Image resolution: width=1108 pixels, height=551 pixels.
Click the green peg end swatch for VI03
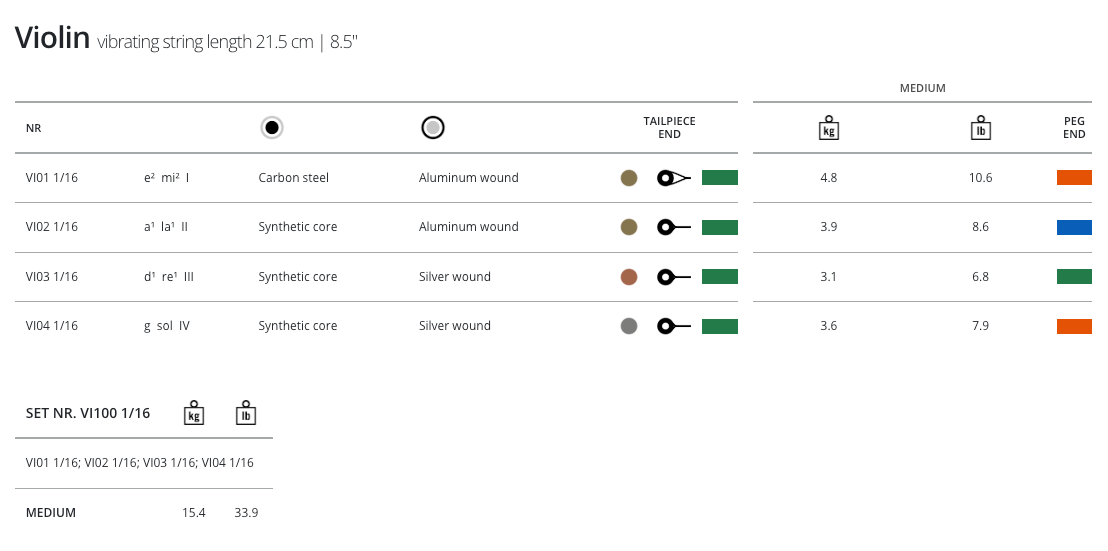pyautogui.click(x=1074, y=277)
